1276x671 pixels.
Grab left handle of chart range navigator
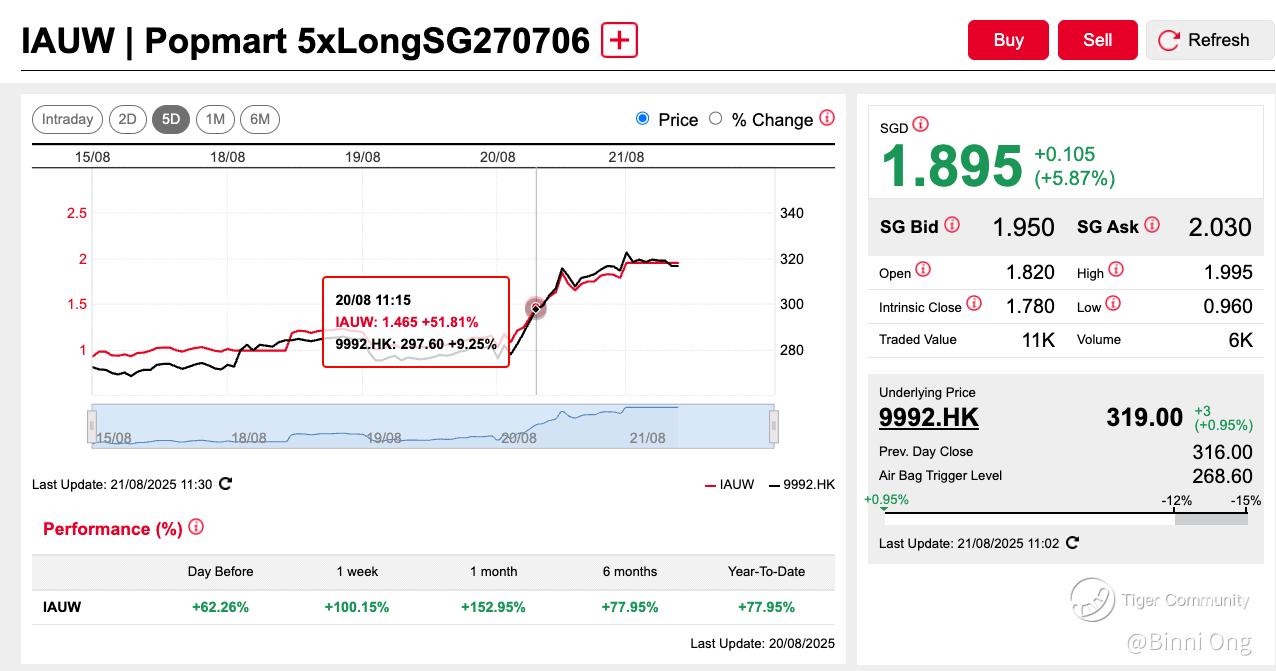pos(93,427)
